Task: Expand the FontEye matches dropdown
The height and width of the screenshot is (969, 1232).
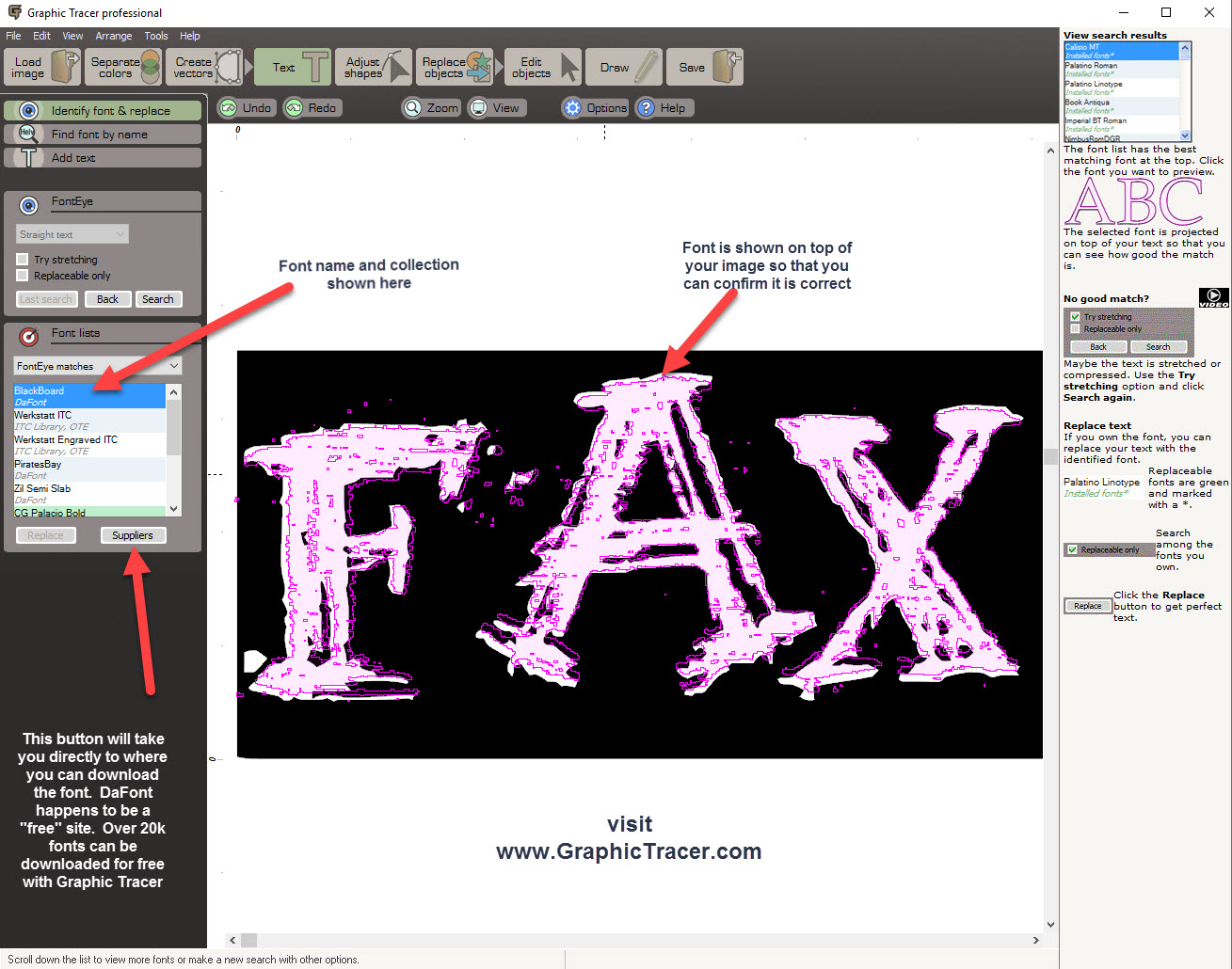Action: click(x=98, y=366)
